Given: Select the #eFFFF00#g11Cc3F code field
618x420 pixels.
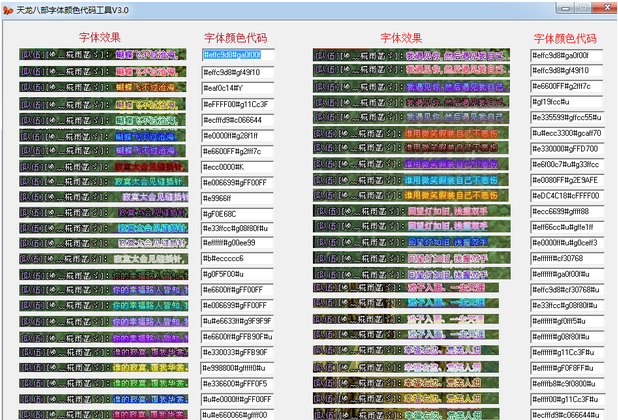Looking at the screenshot, I should tap(238, 104).
